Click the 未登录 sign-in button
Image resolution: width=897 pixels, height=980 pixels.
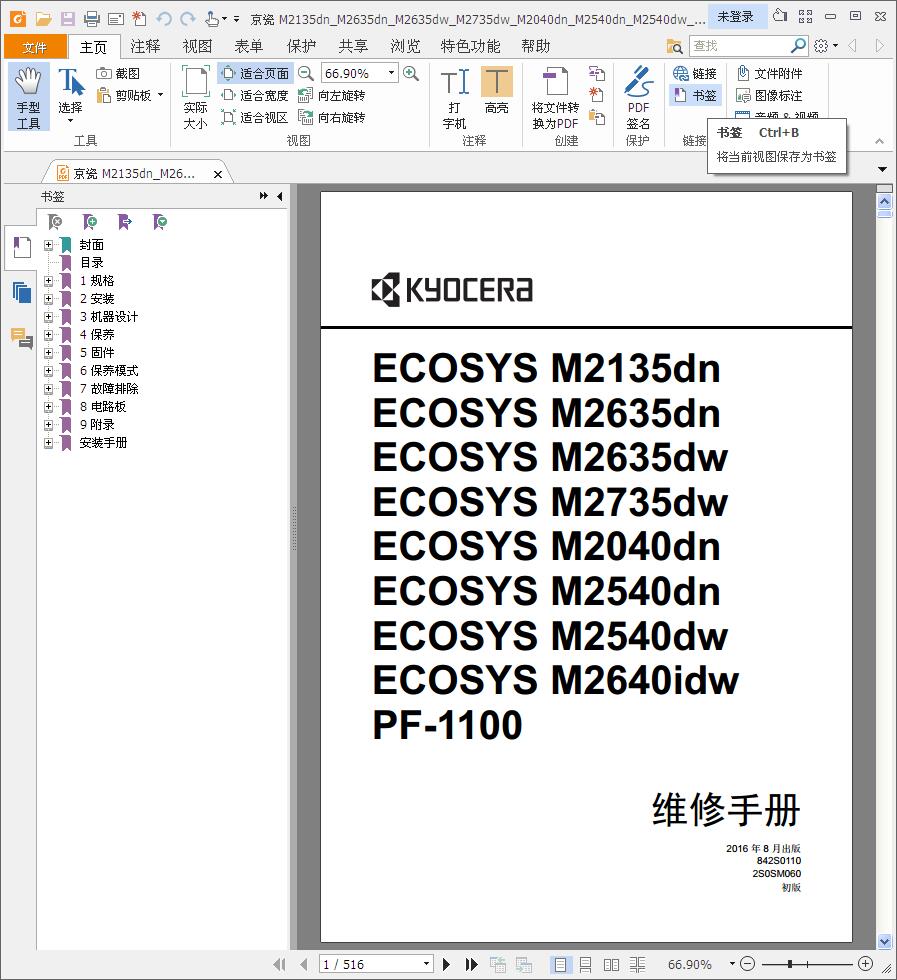tap(736, 17)
